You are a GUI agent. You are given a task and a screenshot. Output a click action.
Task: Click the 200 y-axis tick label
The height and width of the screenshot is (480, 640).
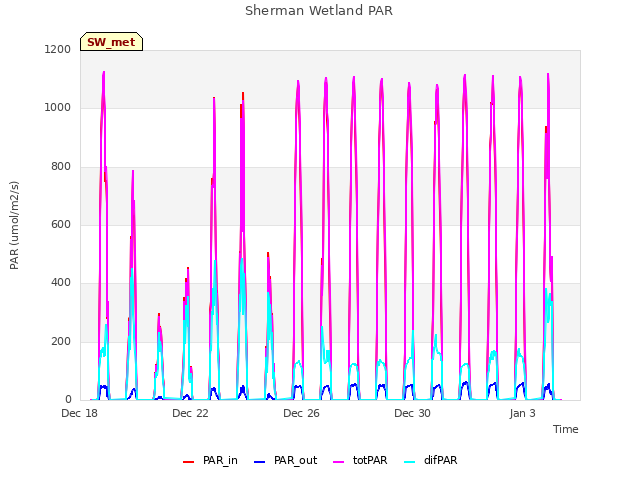point(61,342)
